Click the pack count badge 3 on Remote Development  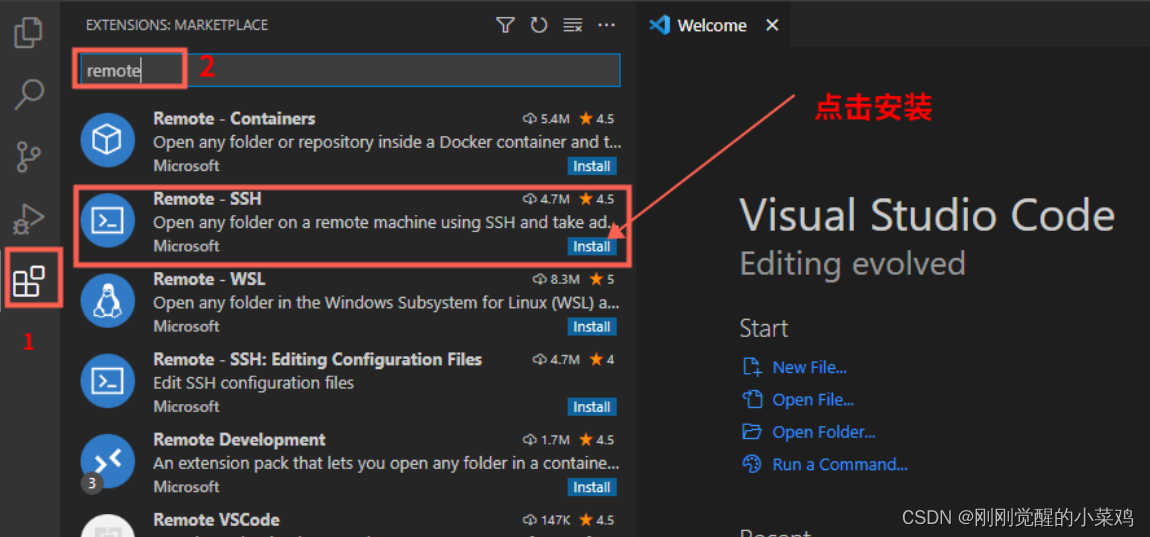[92, 483]
